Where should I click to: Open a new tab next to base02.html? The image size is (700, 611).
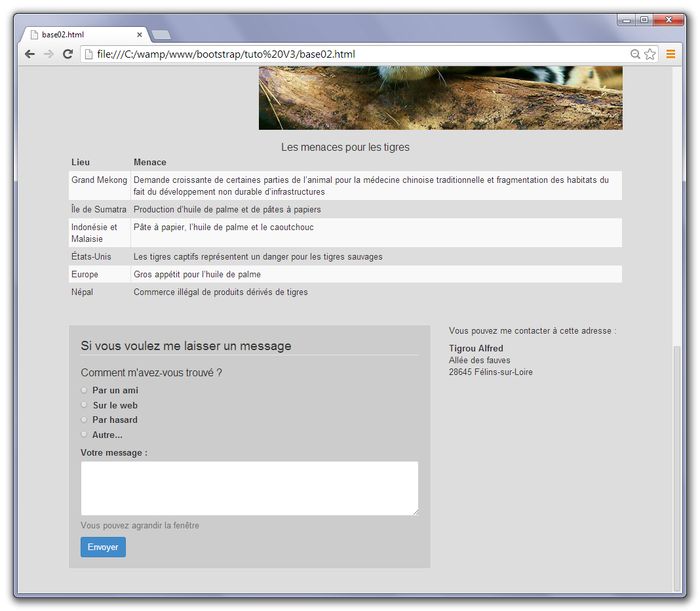tap(161, 34)
